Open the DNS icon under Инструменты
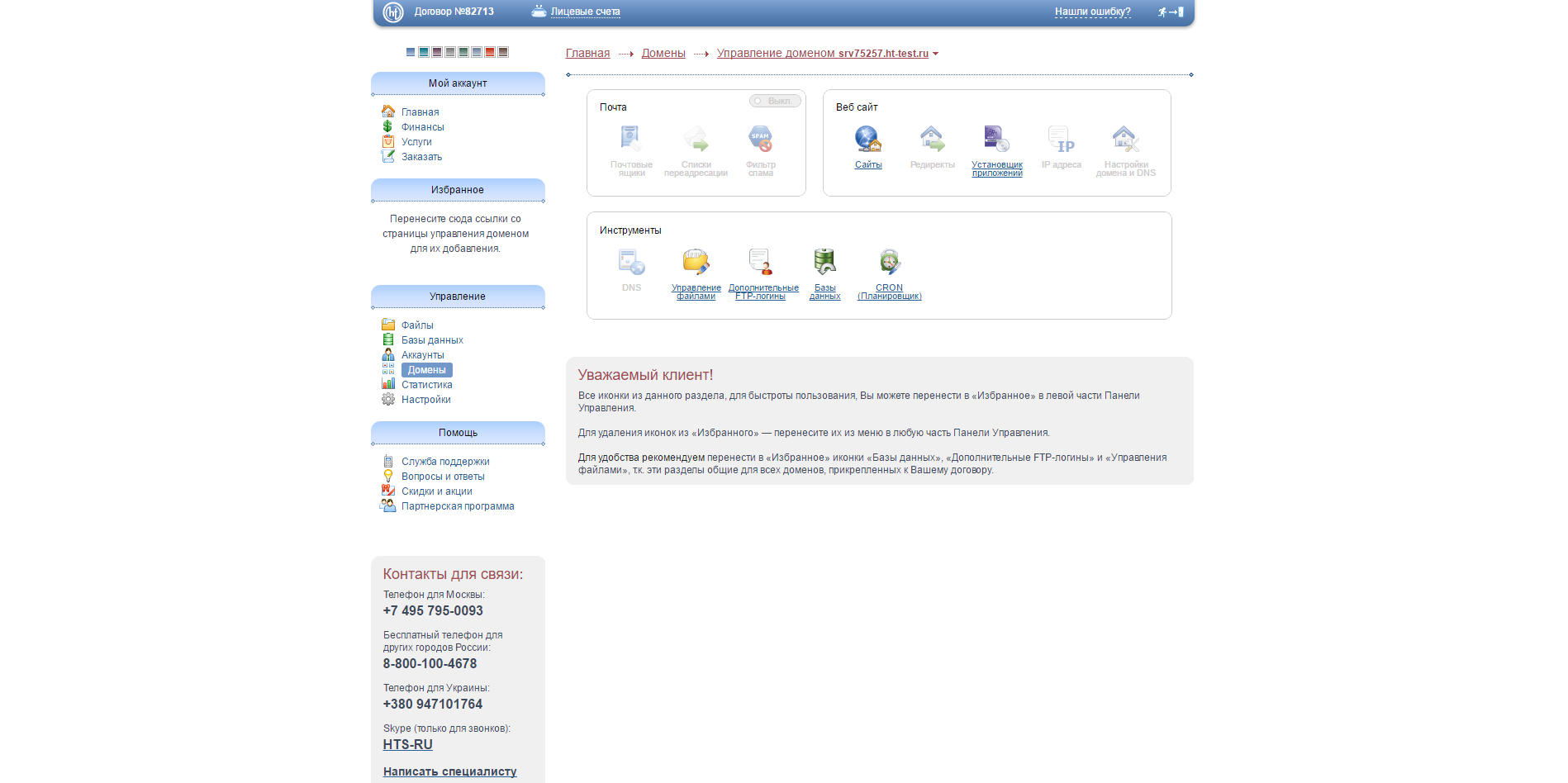The height and width of the screenshot is (783, 1568). tap(631, 262)
